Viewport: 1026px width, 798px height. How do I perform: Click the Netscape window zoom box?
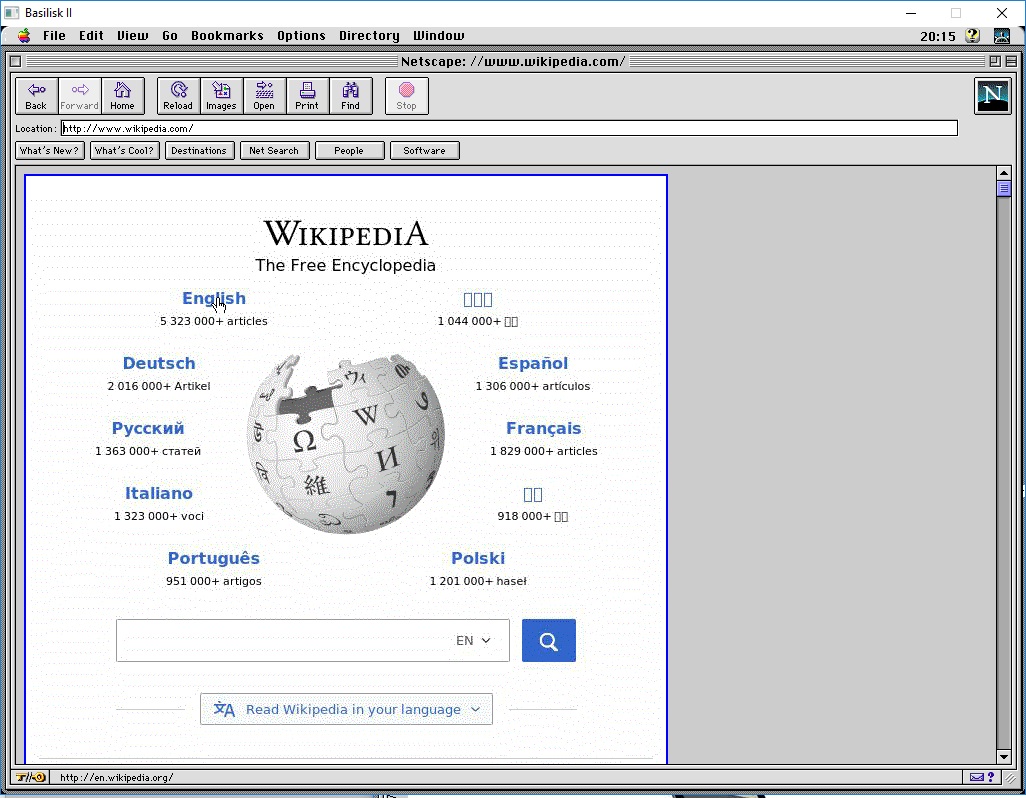[995, 61]
